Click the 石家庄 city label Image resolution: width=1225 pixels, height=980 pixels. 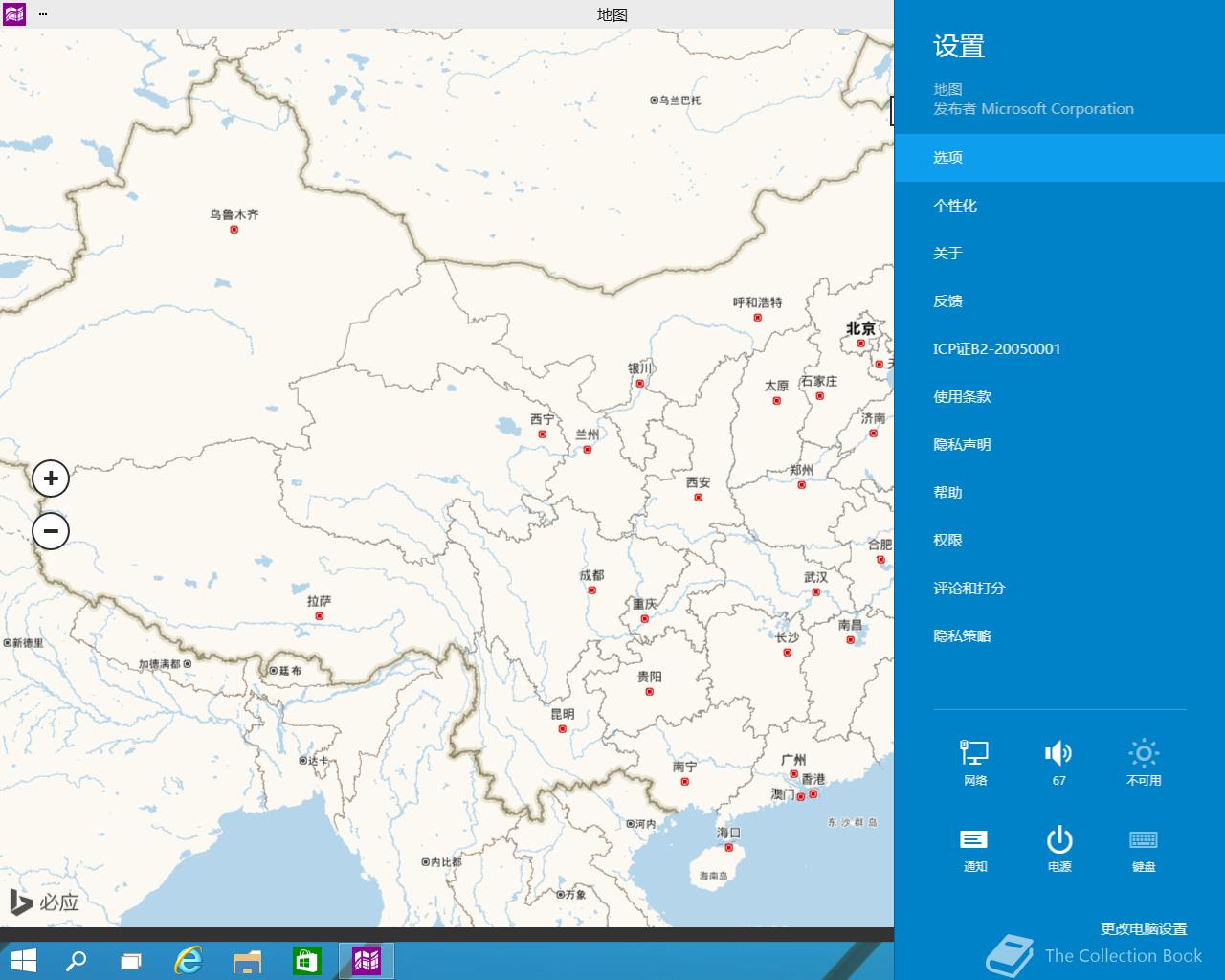pyautogui.click(x=818, y=381)
